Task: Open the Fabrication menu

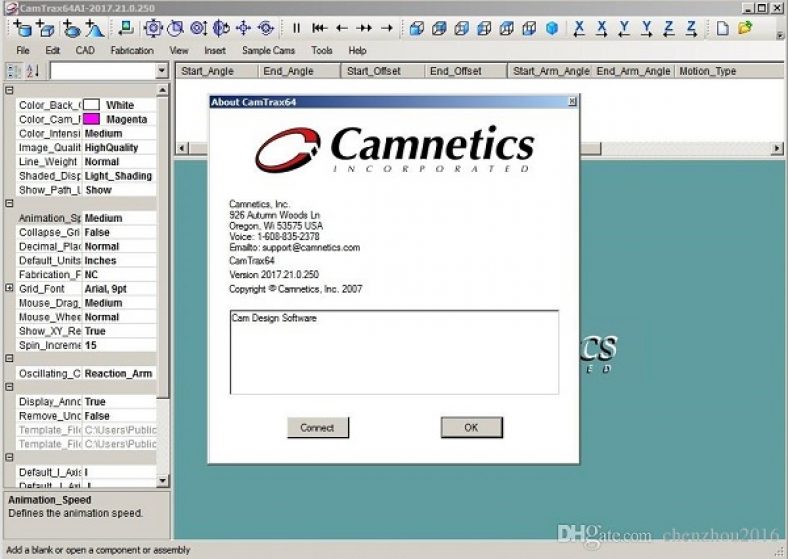Action: [x=132, y=50]
